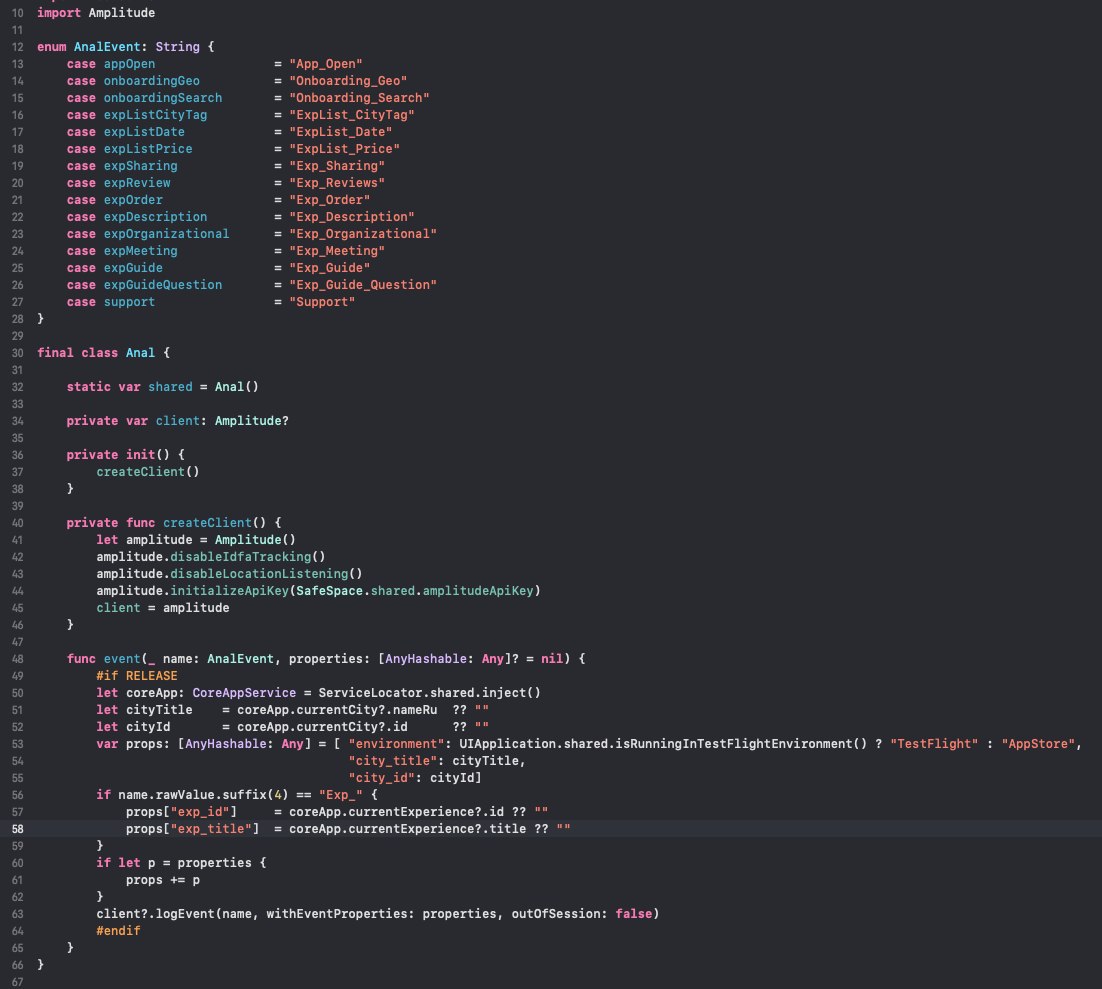
Task: Click case name expDescription
Action: pos(155,217)
